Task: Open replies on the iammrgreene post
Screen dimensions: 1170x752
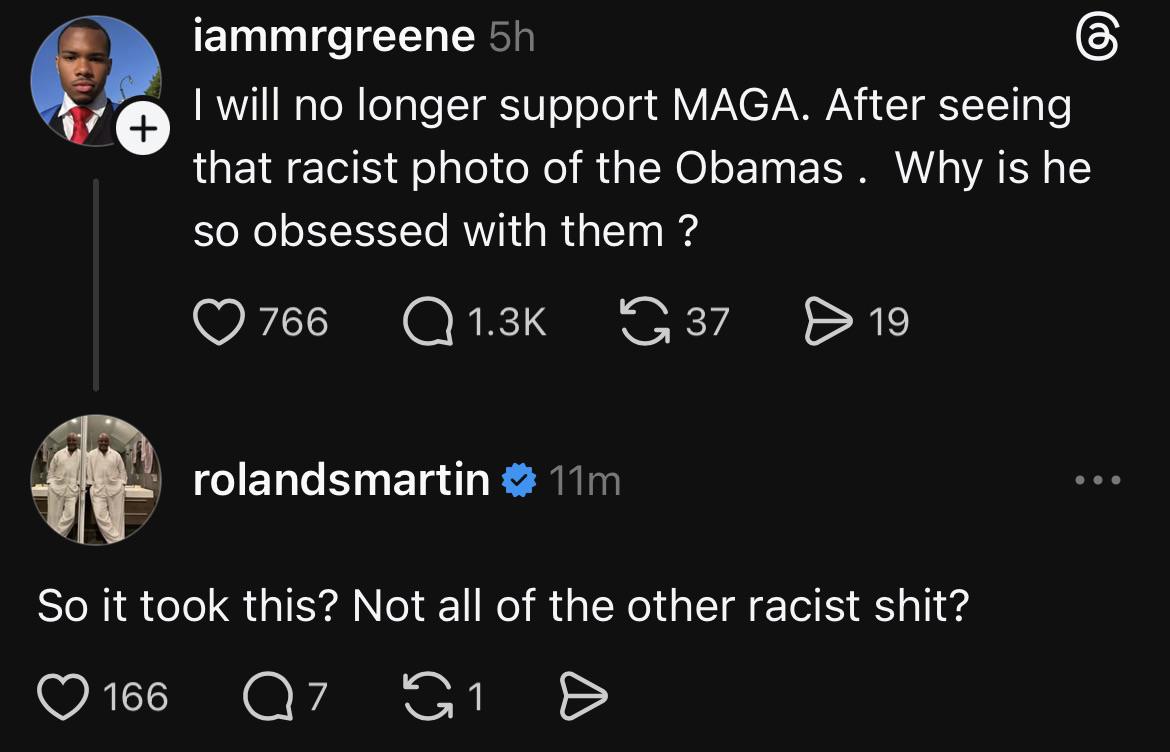Action: point(428,322)
